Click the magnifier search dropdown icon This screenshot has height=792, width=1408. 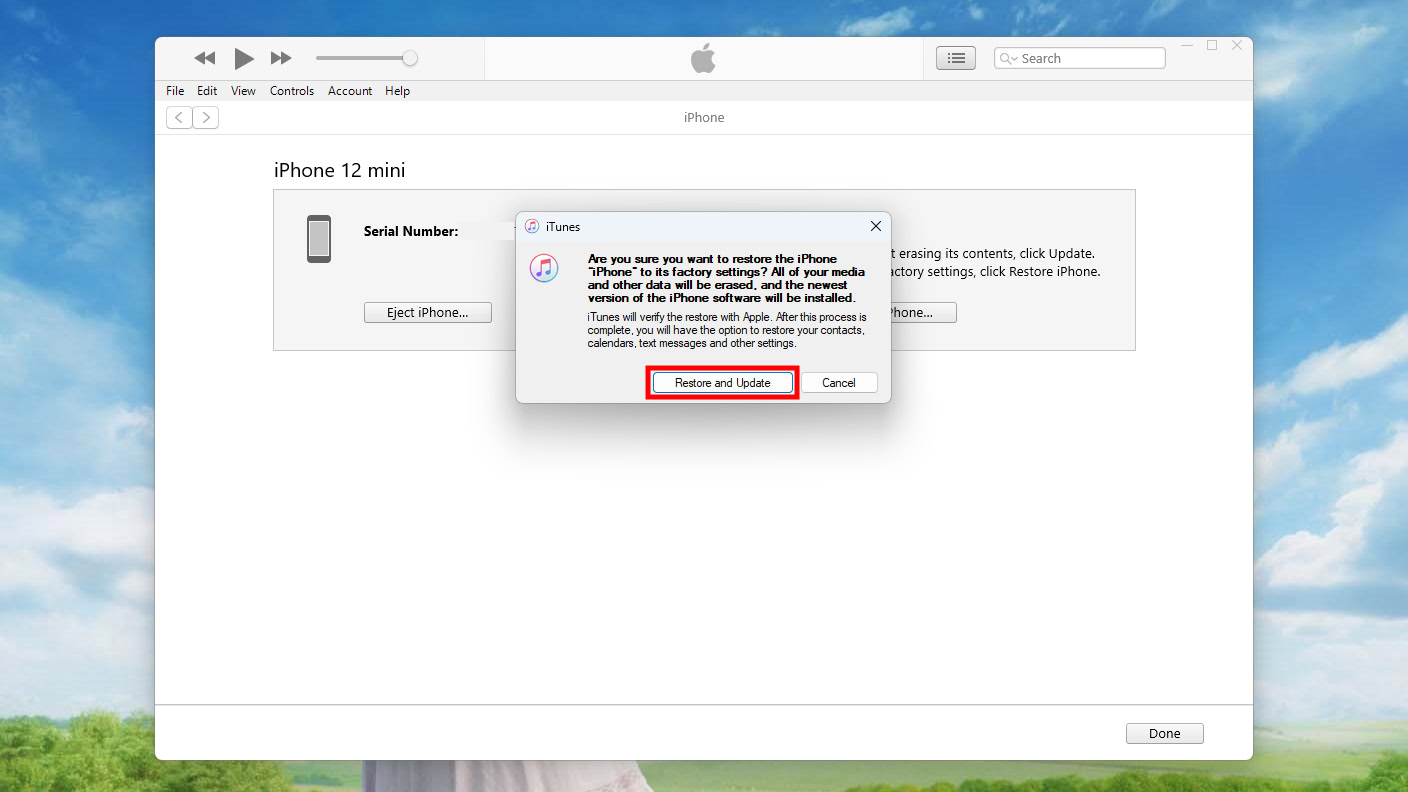1008,59
